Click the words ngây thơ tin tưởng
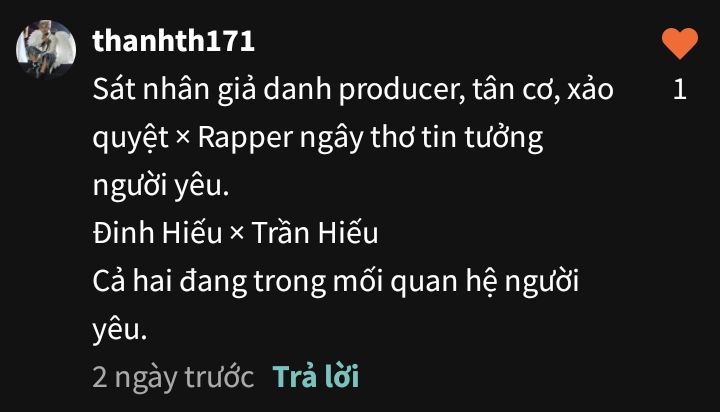 [x=421, y=138]
